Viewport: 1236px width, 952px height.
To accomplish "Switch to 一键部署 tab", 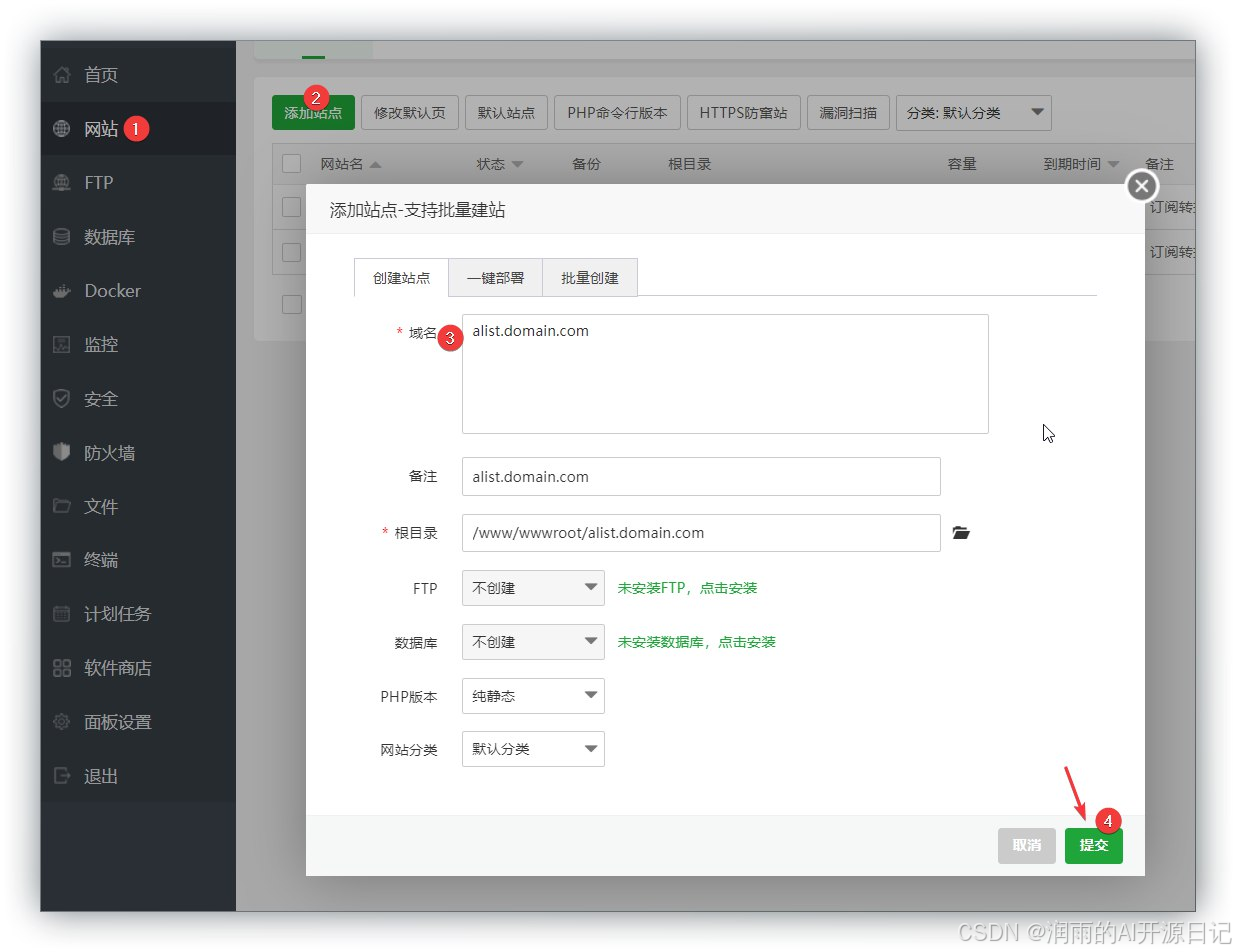I will coord(495,278).
